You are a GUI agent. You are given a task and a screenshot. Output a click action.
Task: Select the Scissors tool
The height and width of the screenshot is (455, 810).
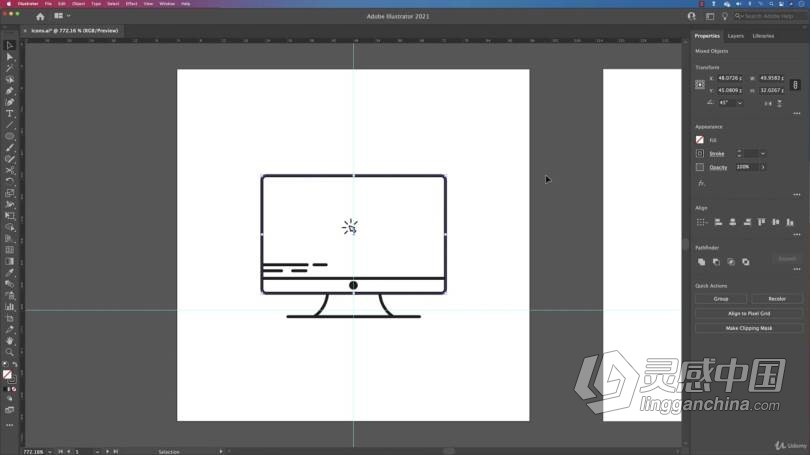(10, 170)
